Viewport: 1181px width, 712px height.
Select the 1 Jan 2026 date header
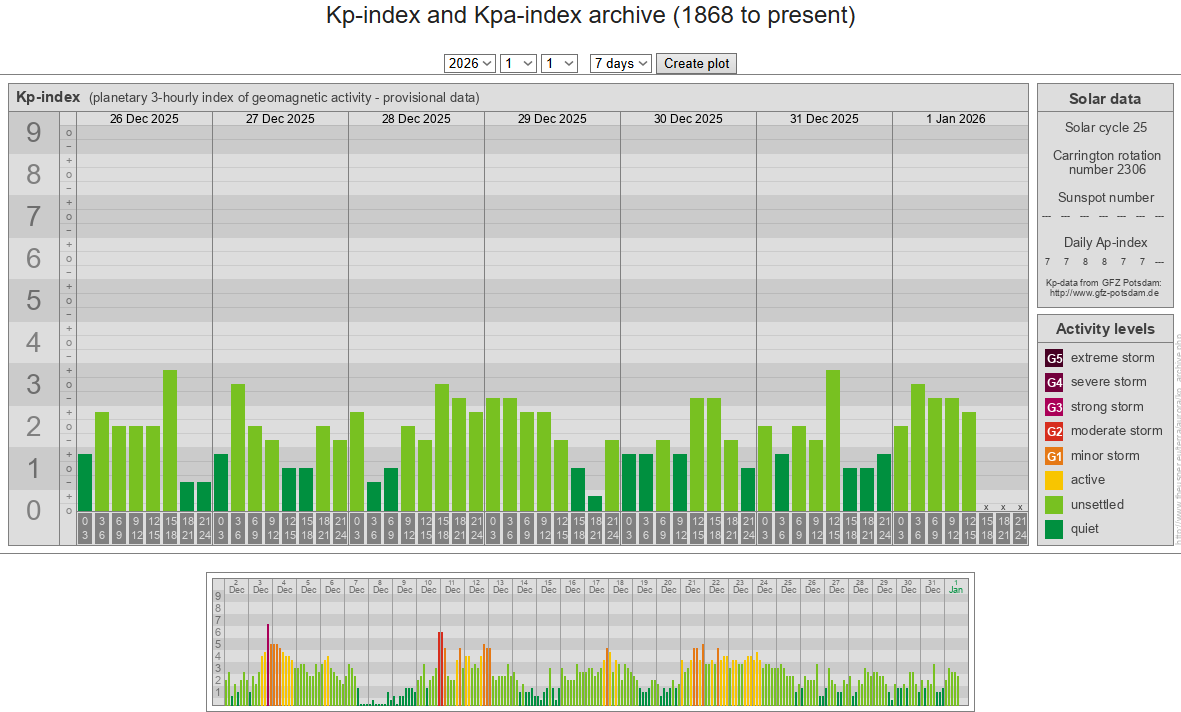[955, 118]
